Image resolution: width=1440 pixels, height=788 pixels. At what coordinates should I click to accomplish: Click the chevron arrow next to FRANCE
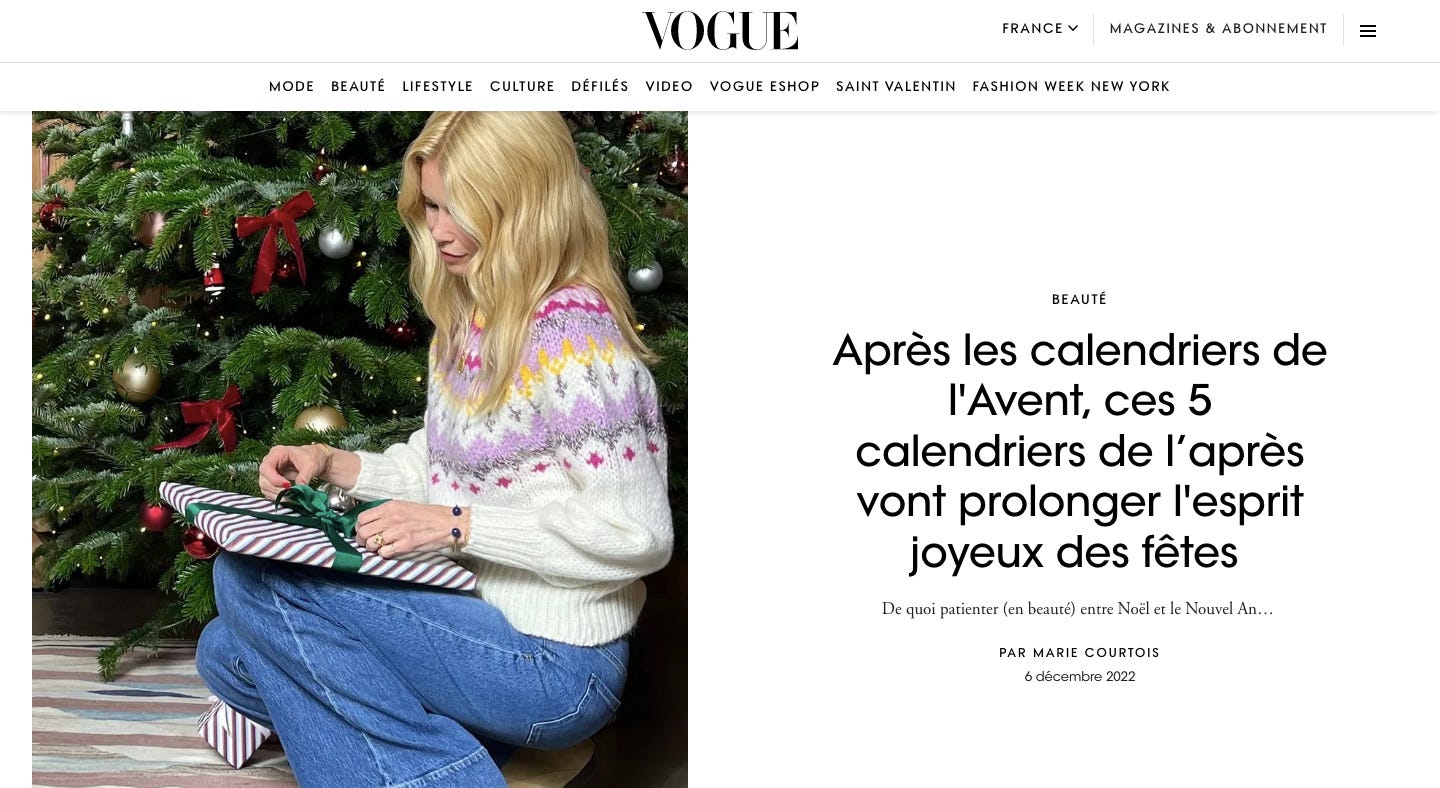point(1073,29)
